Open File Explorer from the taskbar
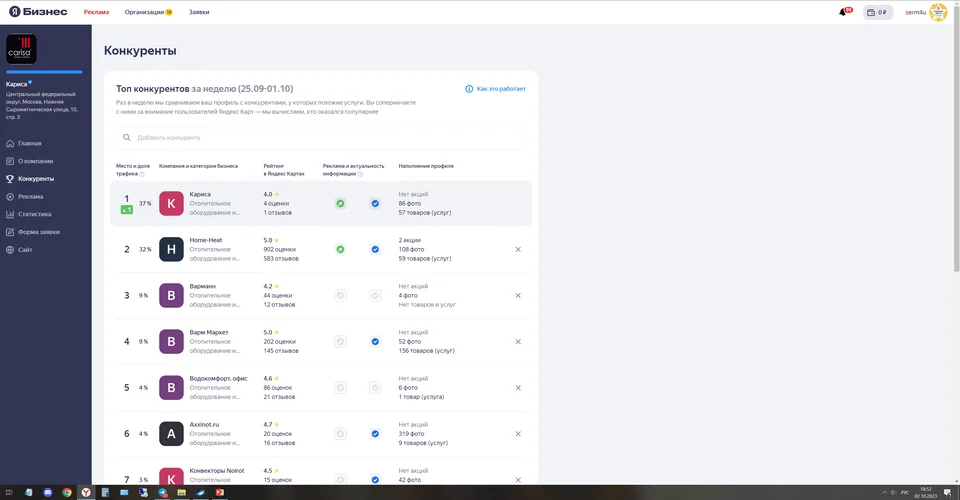 click(181, 493)
